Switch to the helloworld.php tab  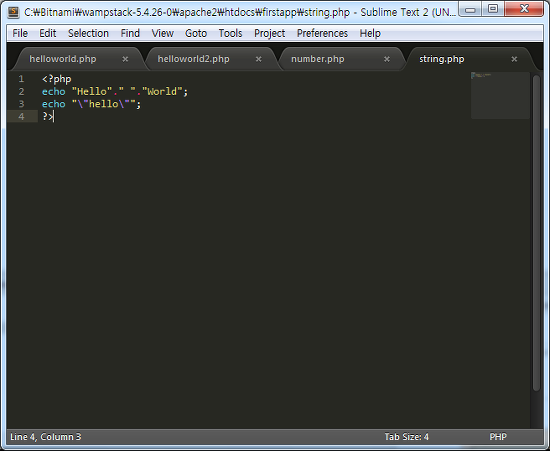(63, 59)
